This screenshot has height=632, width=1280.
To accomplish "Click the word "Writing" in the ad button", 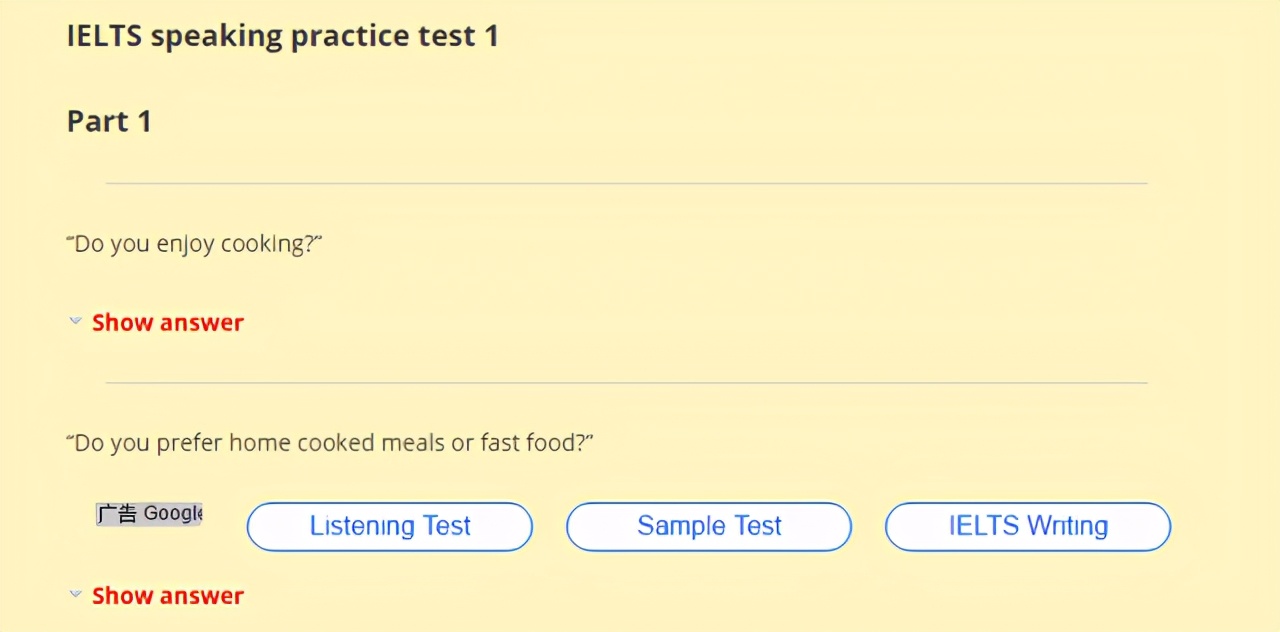I will (1068, 526).
